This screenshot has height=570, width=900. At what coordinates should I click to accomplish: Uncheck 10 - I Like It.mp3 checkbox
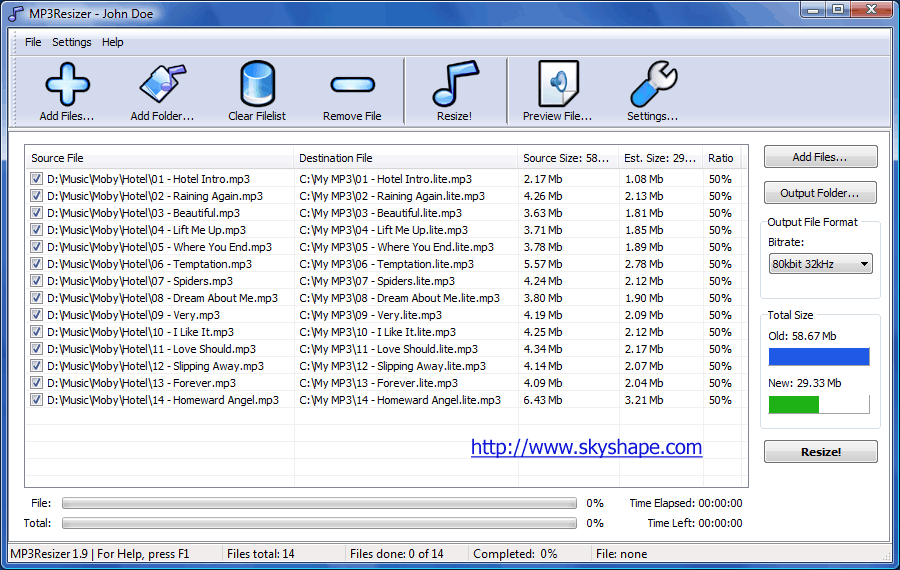36,332
